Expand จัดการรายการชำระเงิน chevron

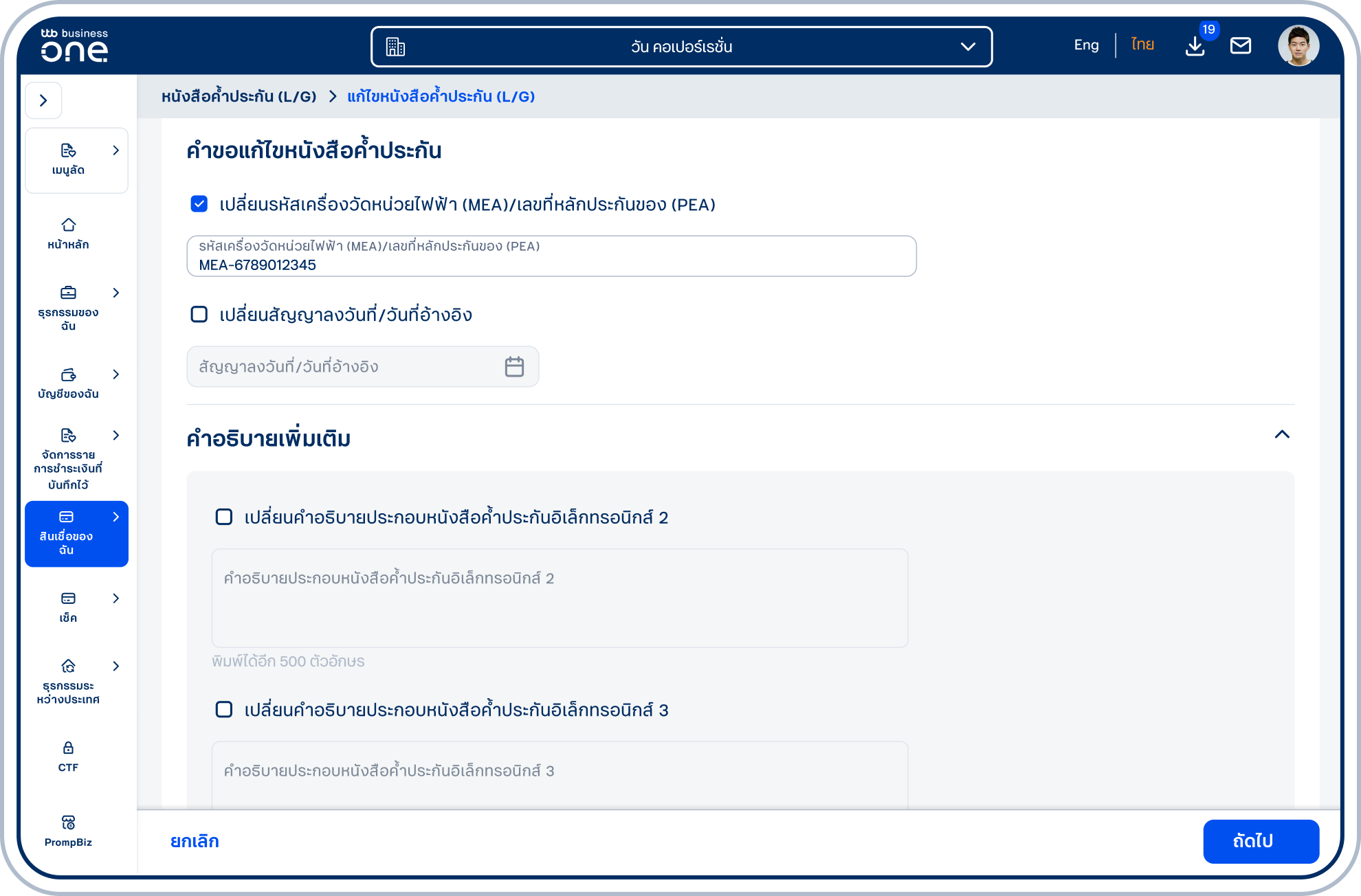[116, 435]
